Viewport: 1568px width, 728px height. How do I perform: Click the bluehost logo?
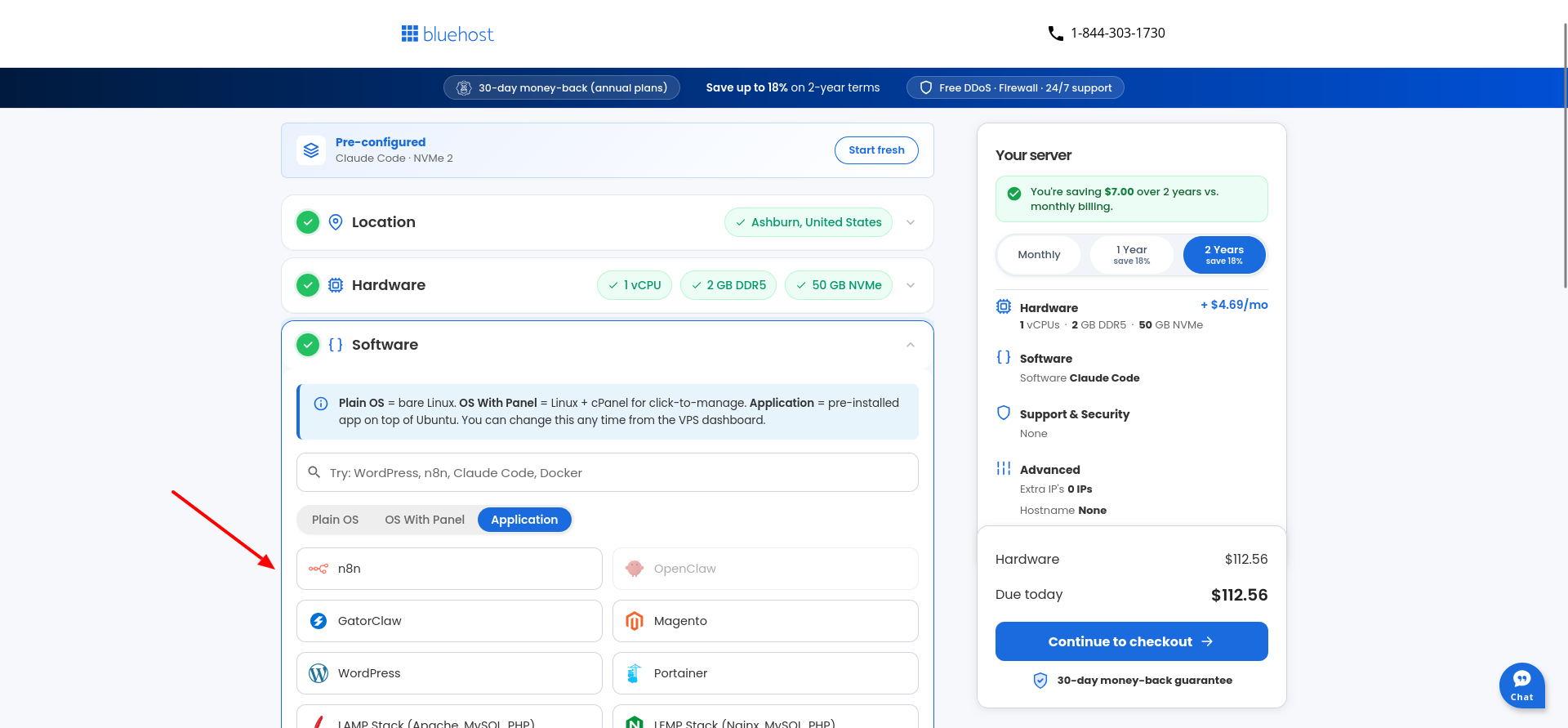[x=448, y=33]
